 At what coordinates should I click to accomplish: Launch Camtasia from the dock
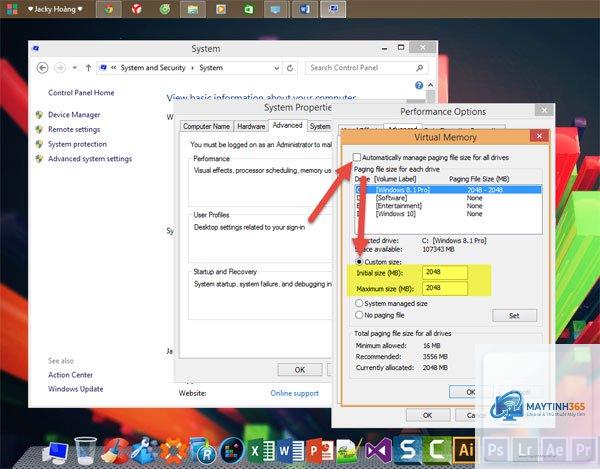tap(437, 450)
